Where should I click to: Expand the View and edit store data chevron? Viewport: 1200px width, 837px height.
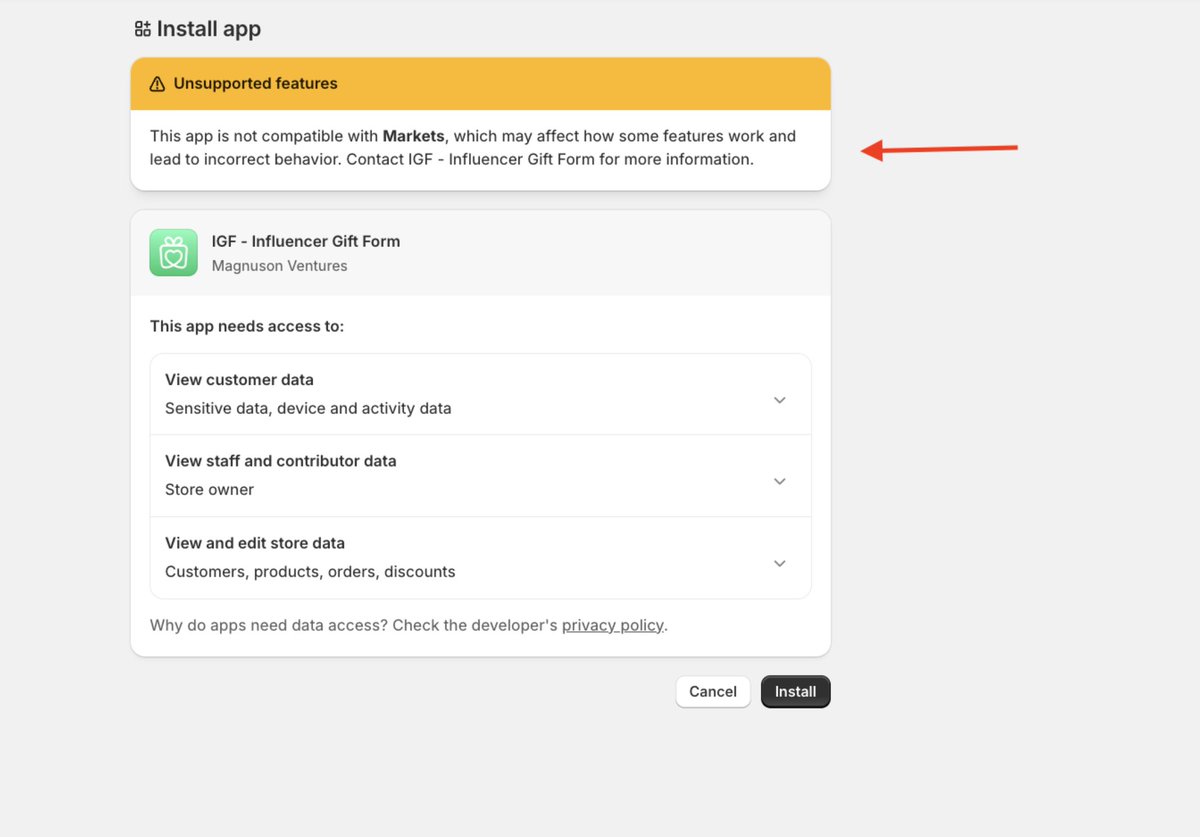click(780, 563)
